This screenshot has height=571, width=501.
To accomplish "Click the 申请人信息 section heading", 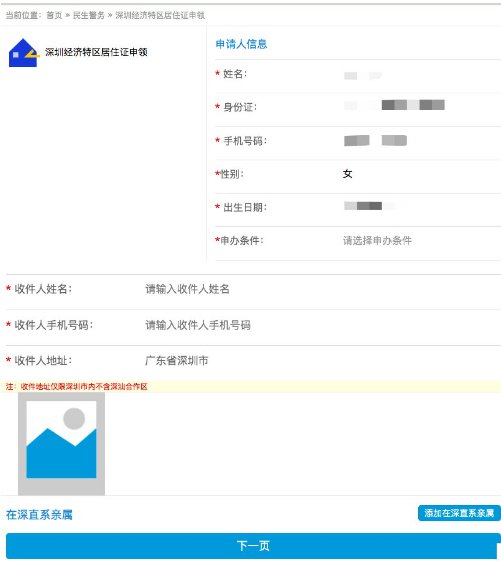I will pyautogui.click(x=241, y=44).
